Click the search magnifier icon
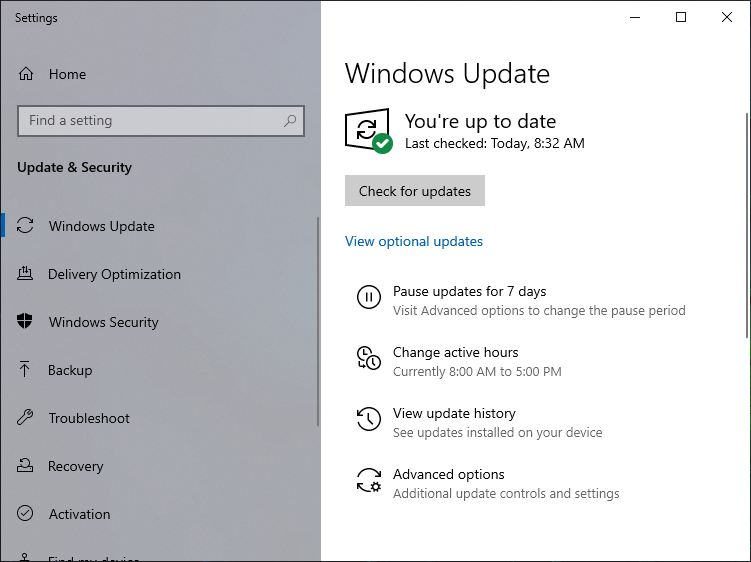751x562 pixels. [290, 121]
